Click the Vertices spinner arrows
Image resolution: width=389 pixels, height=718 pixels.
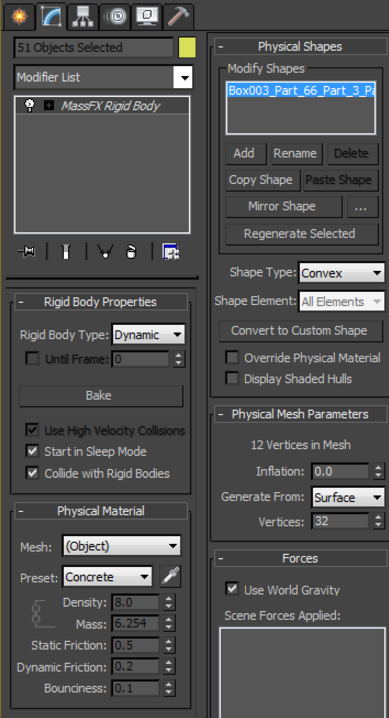pos(378,521)
